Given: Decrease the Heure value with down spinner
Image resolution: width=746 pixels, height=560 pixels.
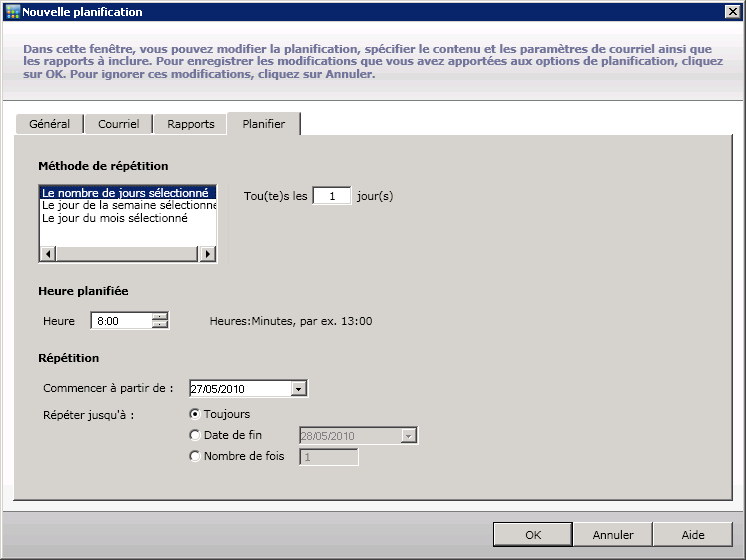Looking at the screenshot, I should point(160,325).
